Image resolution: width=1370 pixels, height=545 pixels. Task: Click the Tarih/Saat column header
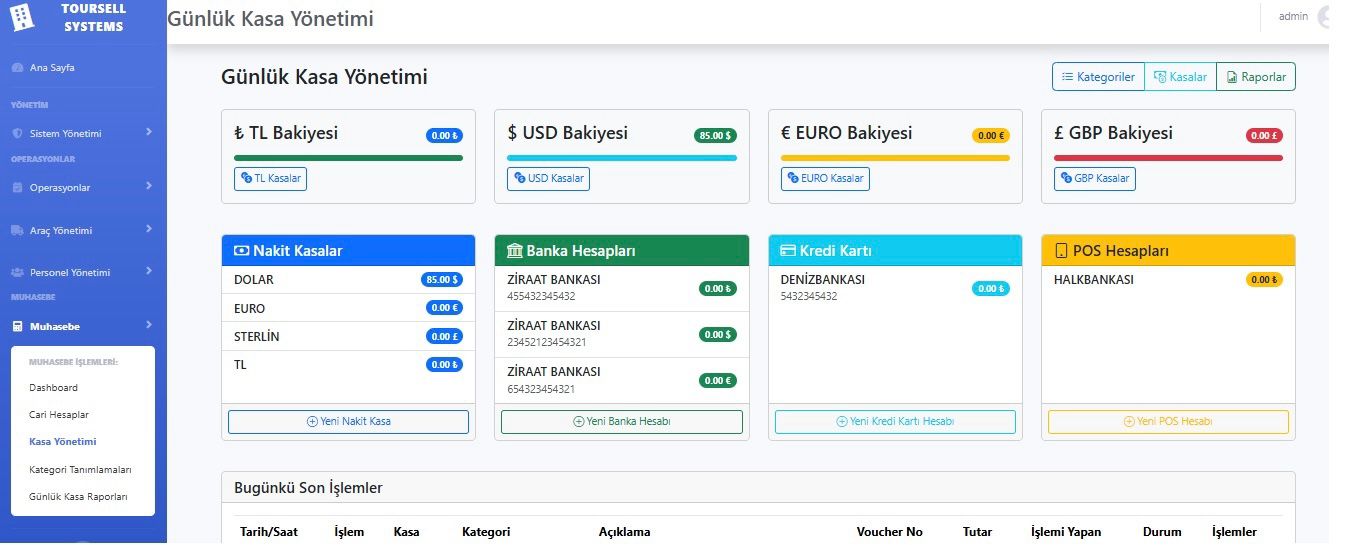pyautogui.click(x=269, y=532)
